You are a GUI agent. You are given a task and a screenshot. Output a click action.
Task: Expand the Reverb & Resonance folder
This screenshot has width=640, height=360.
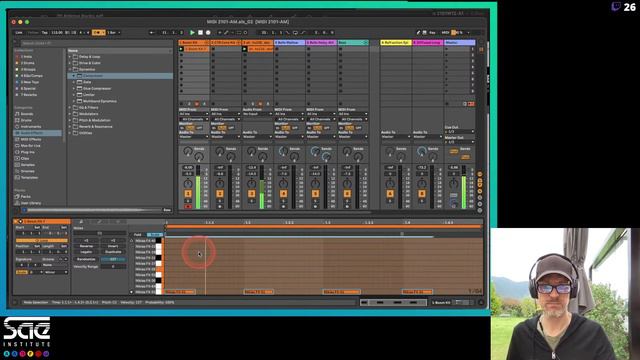70,127
